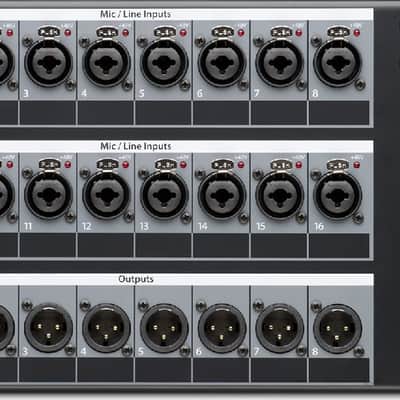
Task: Click the red +48V LED on input 5
Action: coord(183,33)
